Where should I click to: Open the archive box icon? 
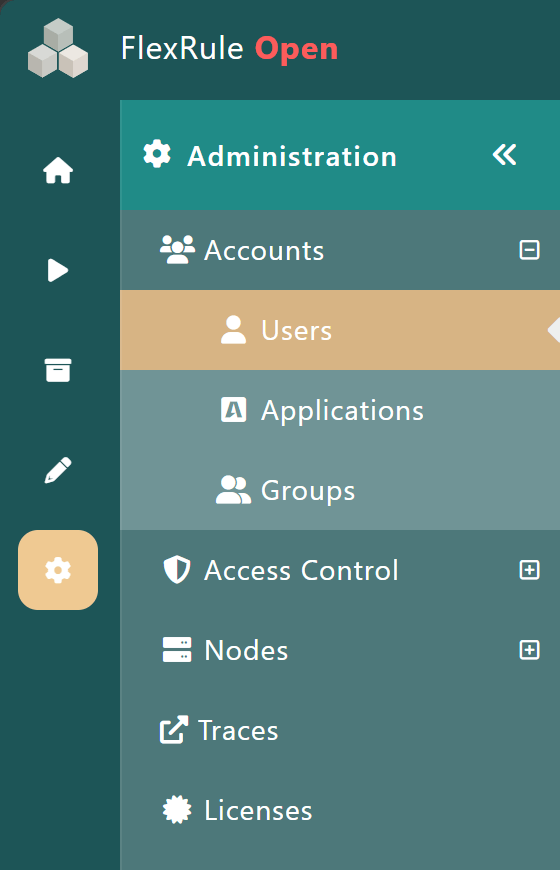(x=58, y=370)
